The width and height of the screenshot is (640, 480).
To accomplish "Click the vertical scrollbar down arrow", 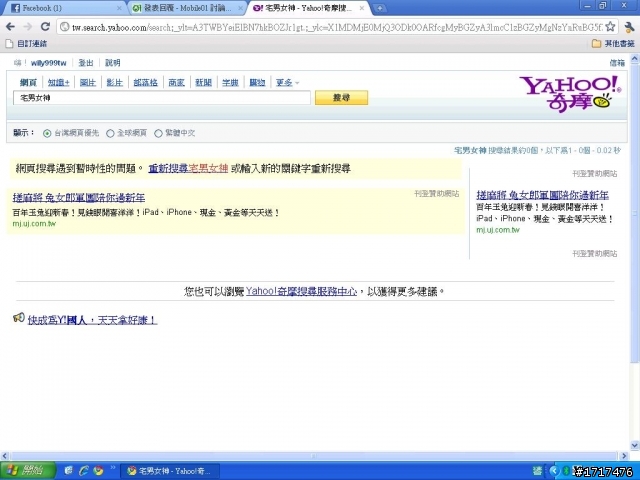I will pyautogui.click(x=635, y=445).
